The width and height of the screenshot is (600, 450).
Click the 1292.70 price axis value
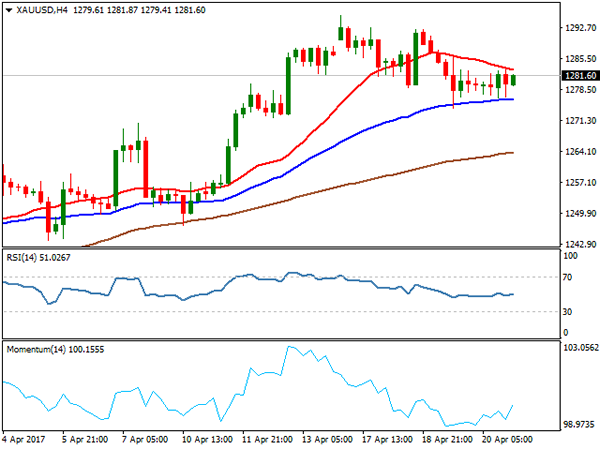(580, 28)
